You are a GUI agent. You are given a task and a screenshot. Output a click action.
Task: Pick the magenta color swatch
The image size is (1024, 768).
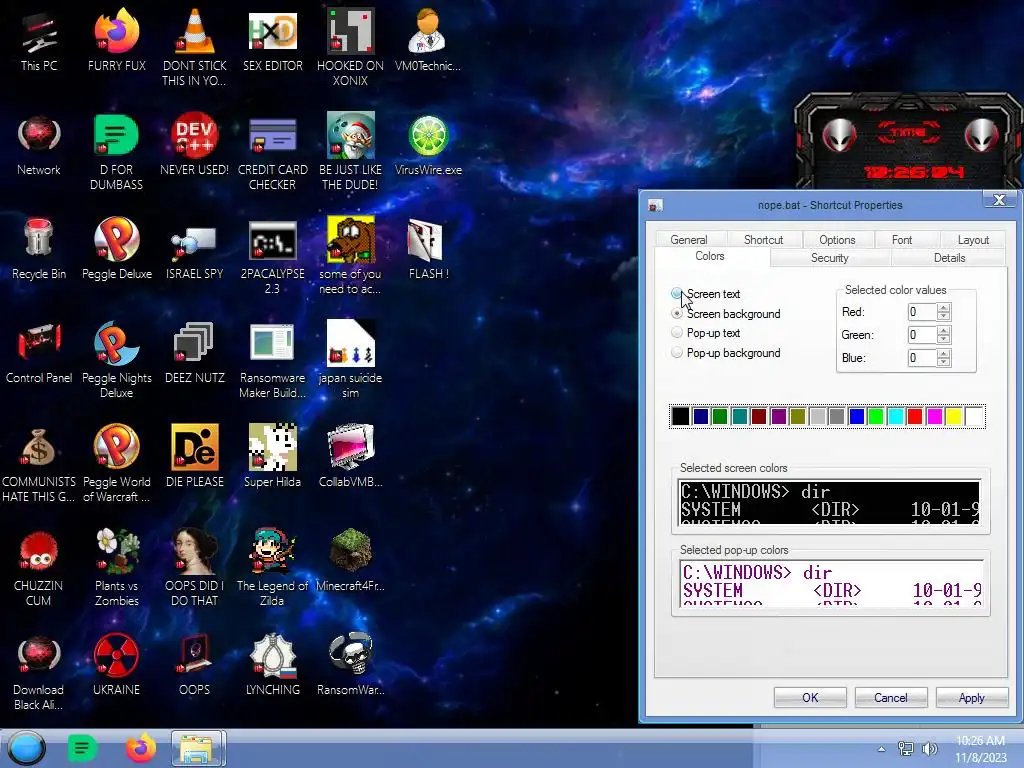click(935, 416)
